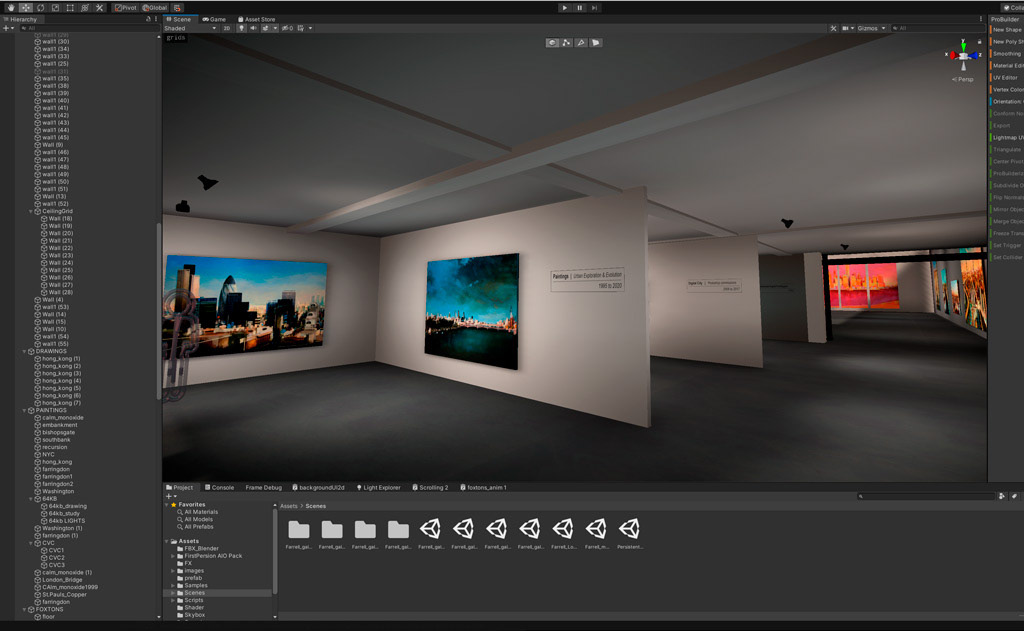Toggle Global handle rotation
This screenshot has width=1024, height=631.
155,8
